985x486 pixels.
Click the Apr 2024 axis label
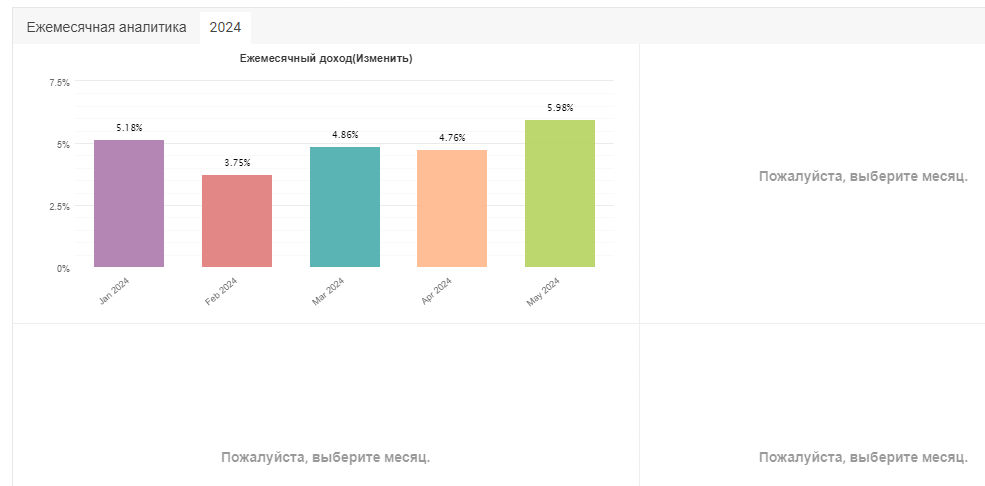[437, 292]
